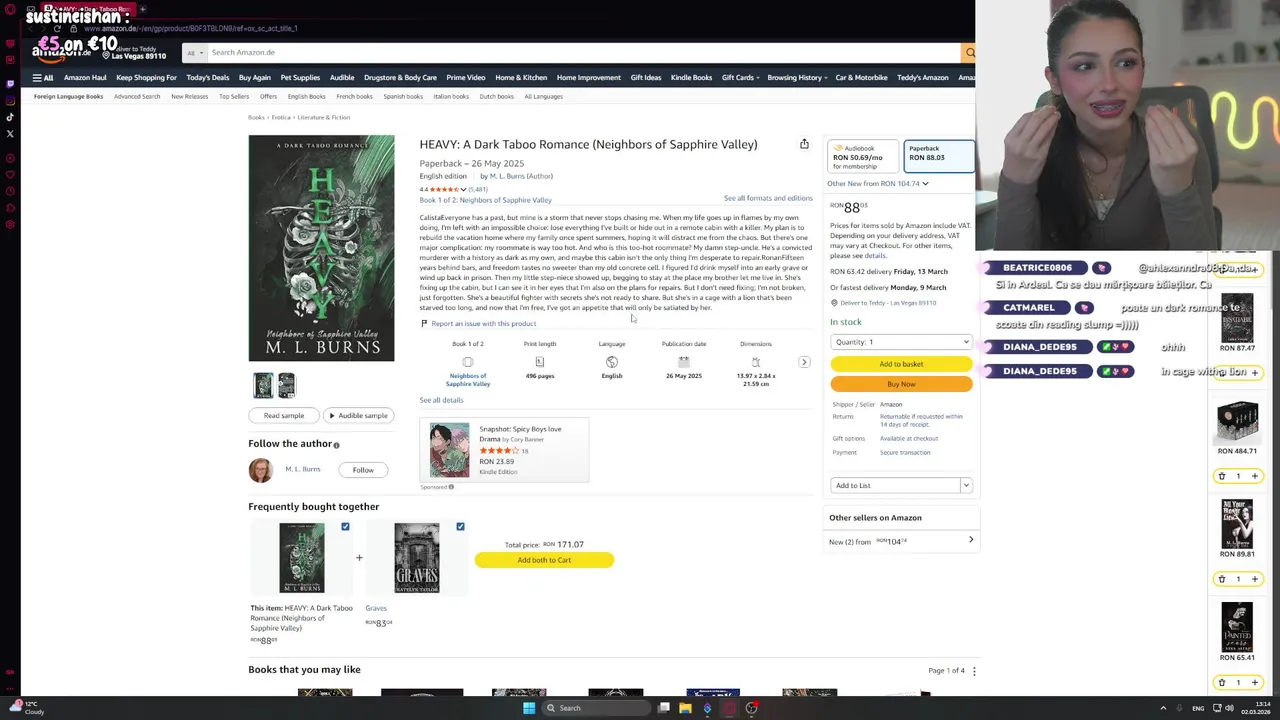This screenshot has width=1280, height=720.
Task: Expand the Add to List dropdown arrow
Action: (966, 485)
